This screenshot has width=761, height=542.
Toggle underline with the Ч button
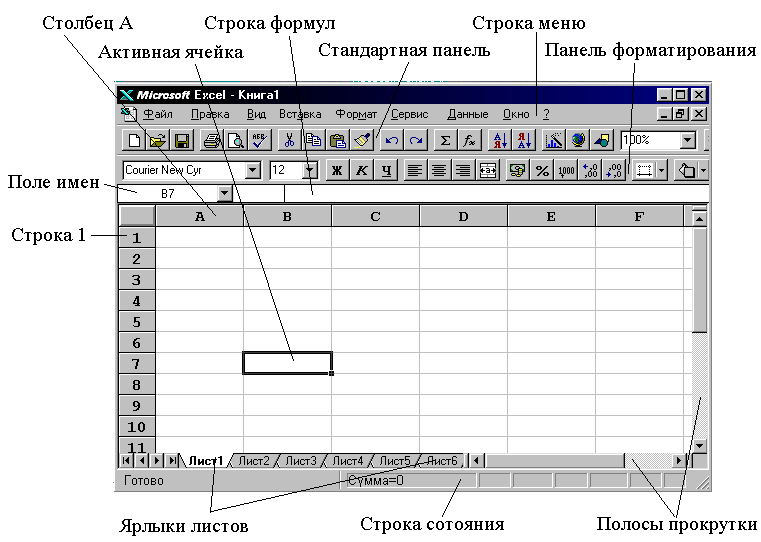click(x=386, y=170)
